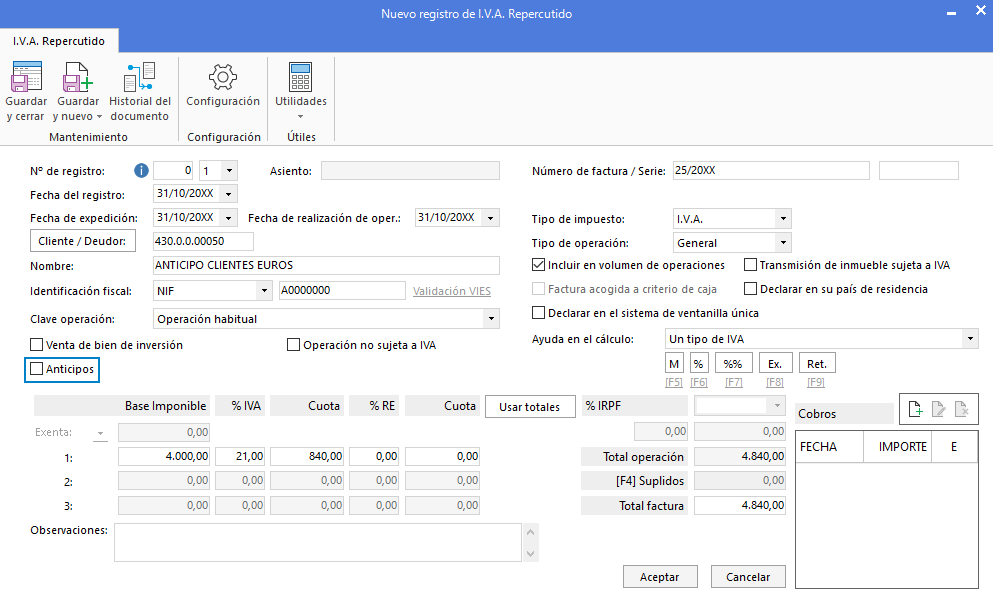Click the Cliente account field 430.0.0.00050
Screen dimensions: 993x604
point(203,241)
